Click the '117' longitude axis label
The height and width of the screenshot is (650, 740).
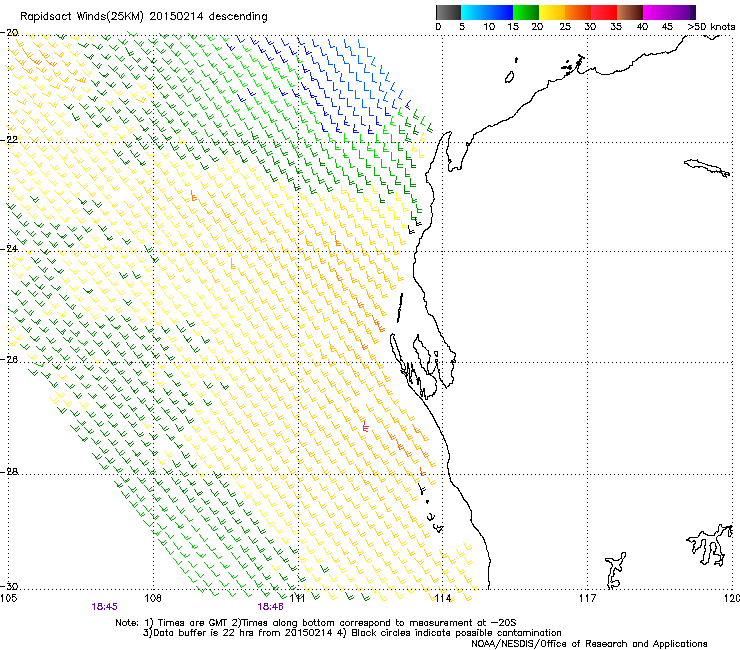[588, 599]
